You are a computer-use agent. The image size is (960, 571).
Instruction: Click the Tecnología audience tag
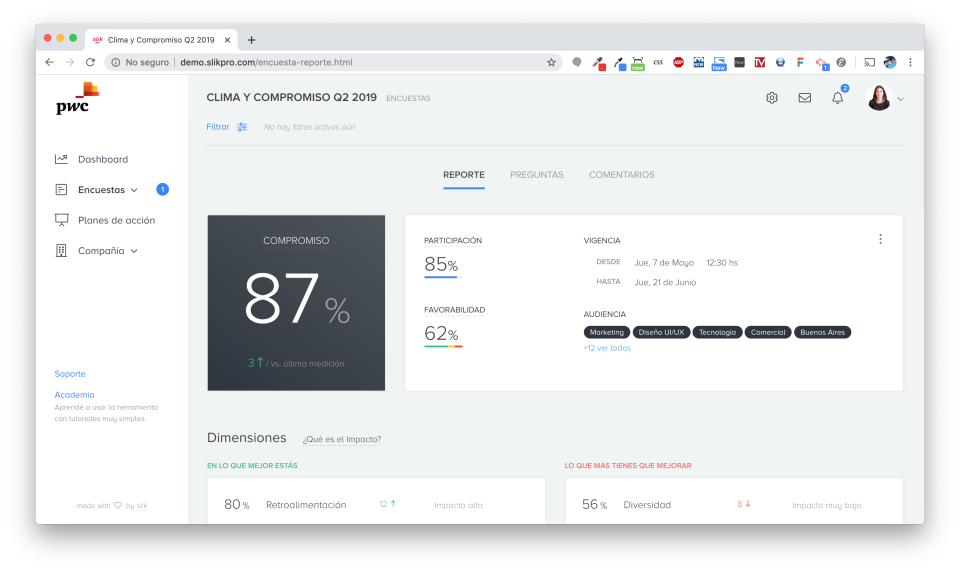click(x=718, y=332)
